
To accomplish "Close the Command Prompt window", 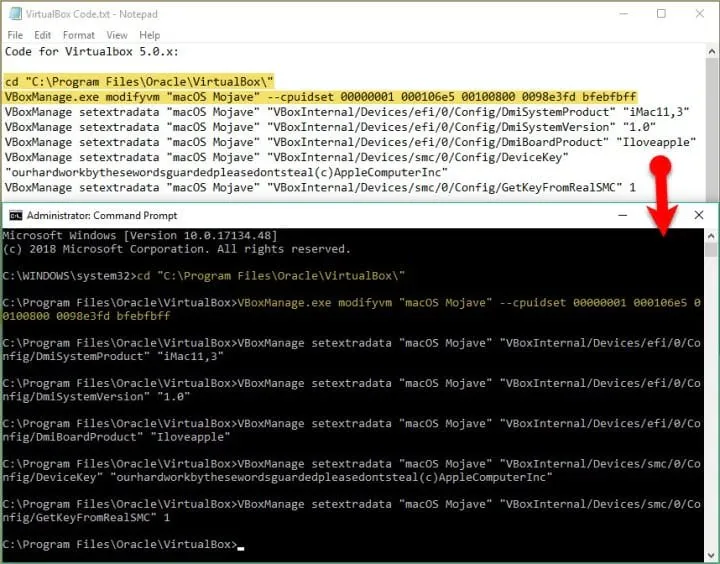I will click(699, 215).
